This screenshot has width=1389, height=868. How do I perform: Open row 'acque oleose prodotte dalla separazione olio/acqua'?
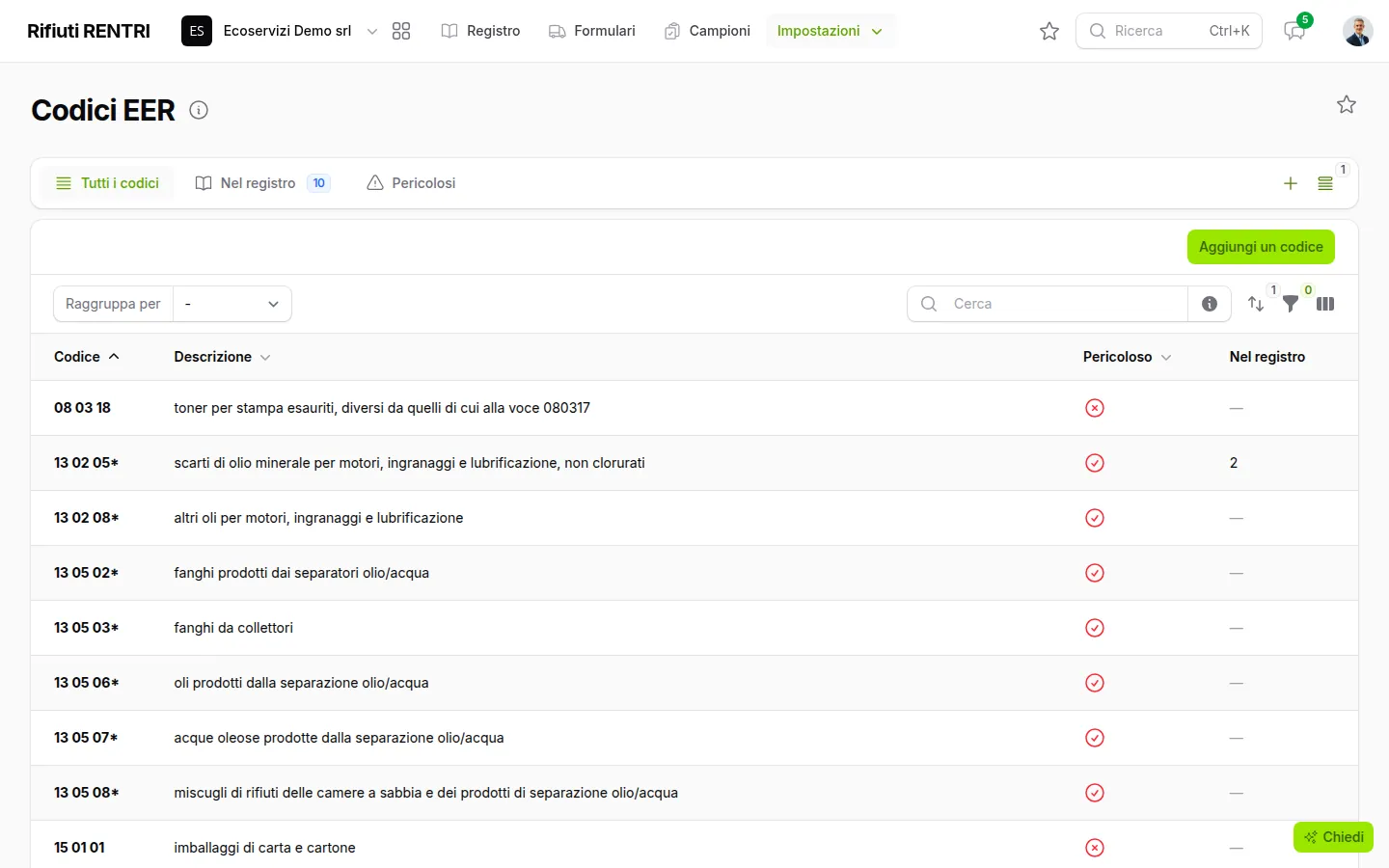tap(339, 738)
